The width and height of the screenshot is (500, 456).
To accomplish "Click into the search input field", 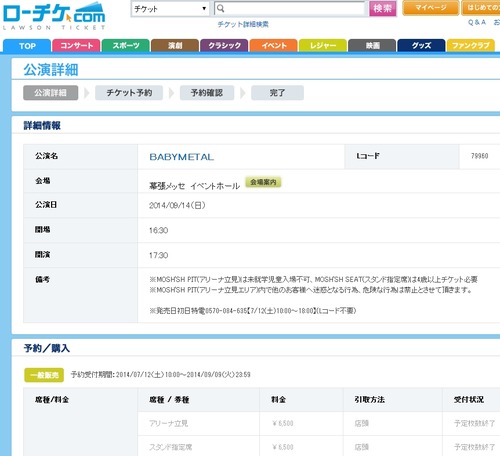I will (289, 9).
